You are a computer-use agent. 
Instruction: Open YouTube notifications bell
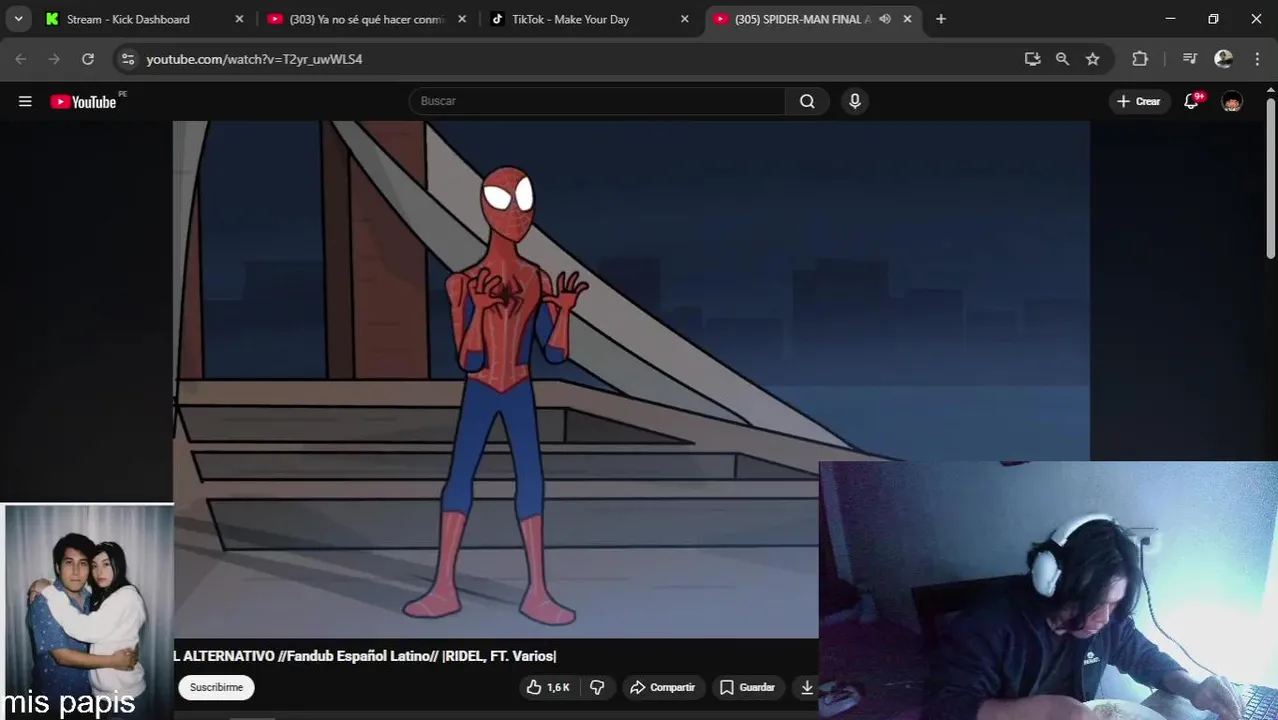point(1191,101)
